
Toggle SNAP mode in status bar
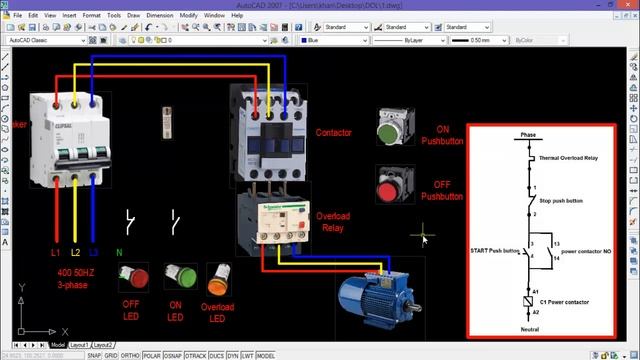click(x=94, y=356)
